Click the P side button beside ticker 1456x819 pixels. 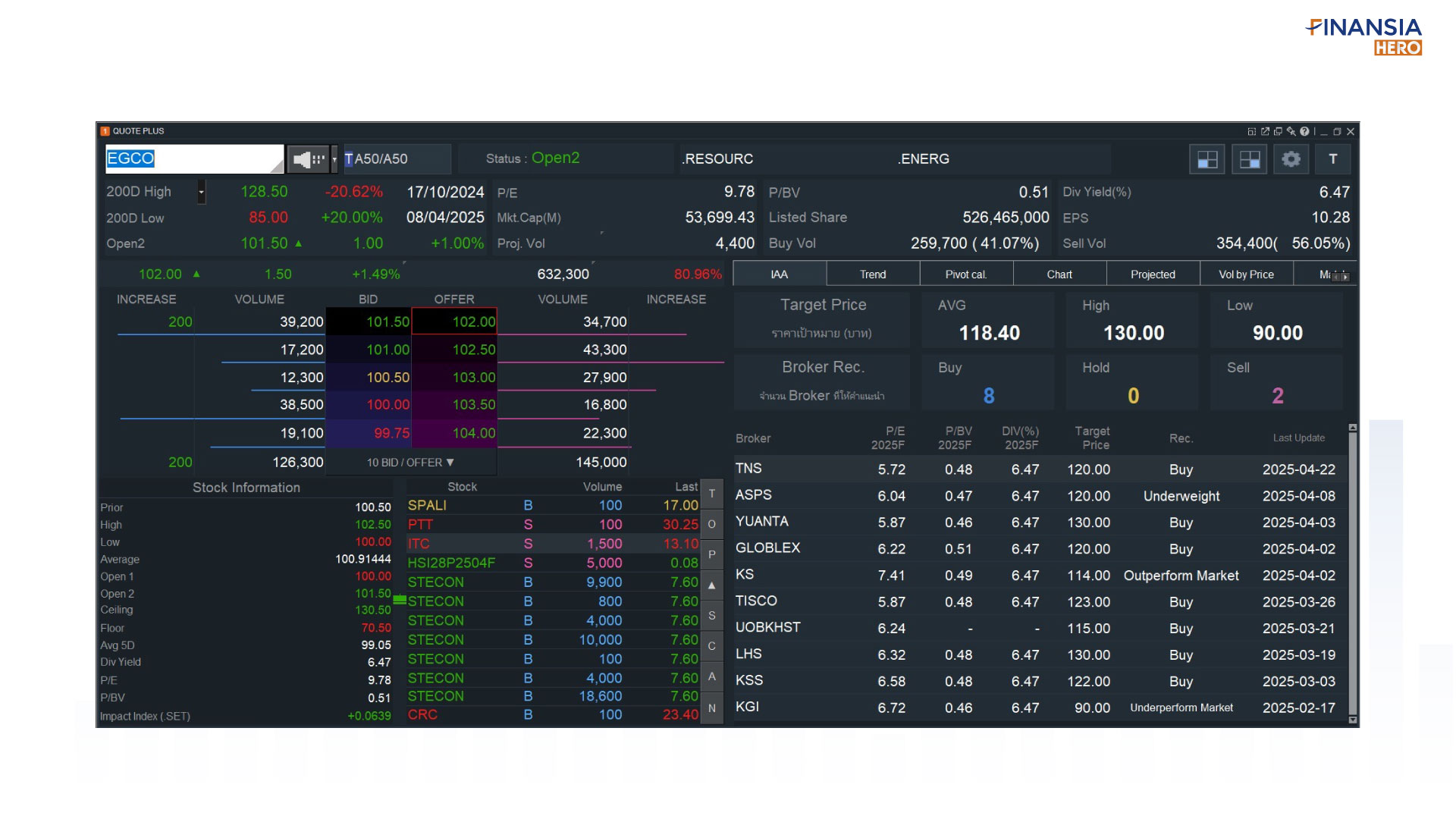[x=711, y=554]
